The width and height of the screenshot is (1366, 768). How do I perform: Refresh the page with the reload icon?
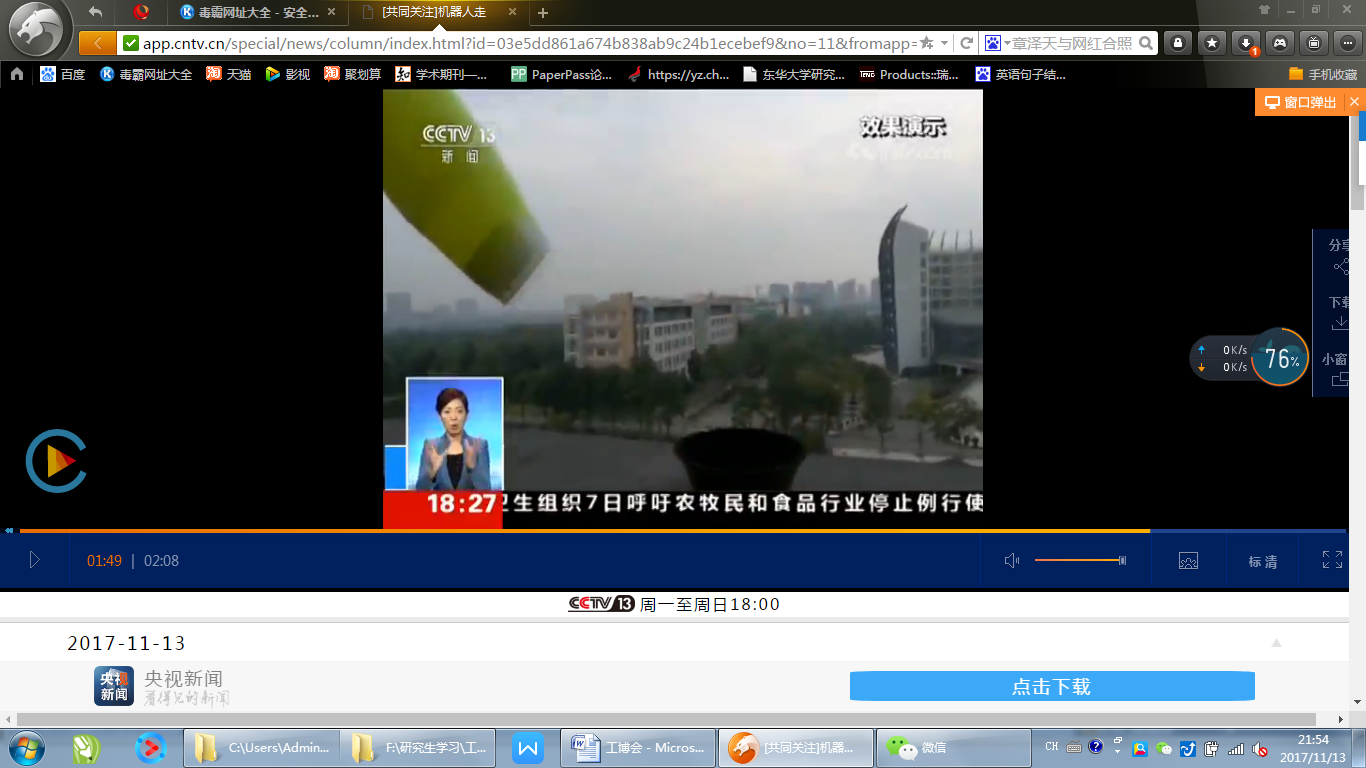[966, 43]
